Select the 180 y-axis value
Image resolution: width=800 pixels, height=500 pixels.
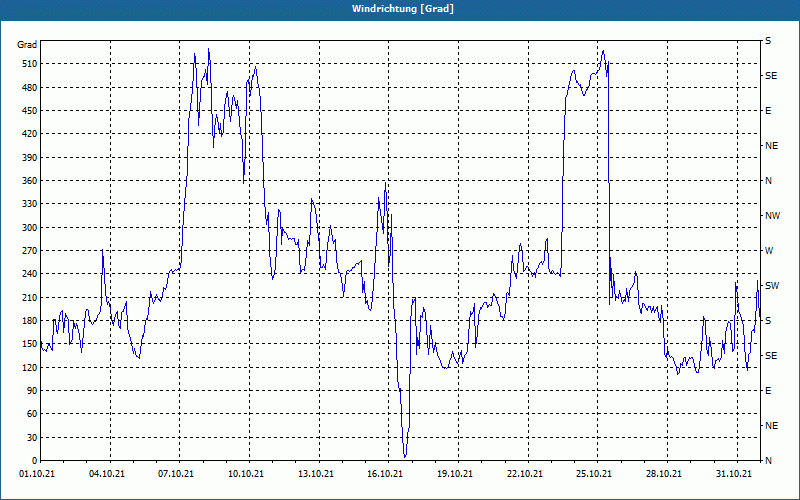30,321
